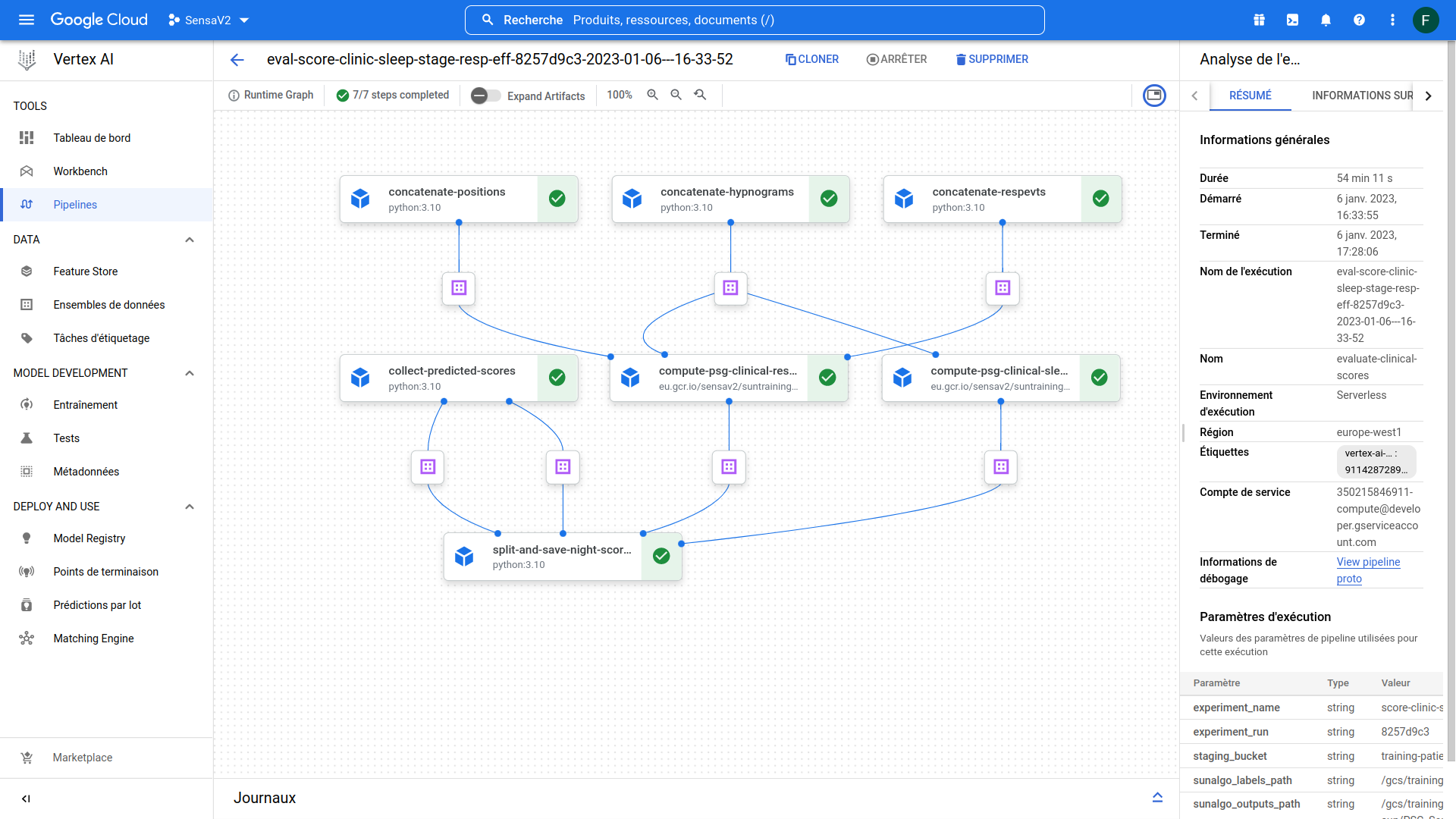Click the vertex-ai label chip
Image resolution: width=1456 pixels, height=819 pixels.
pos(1376,462)
